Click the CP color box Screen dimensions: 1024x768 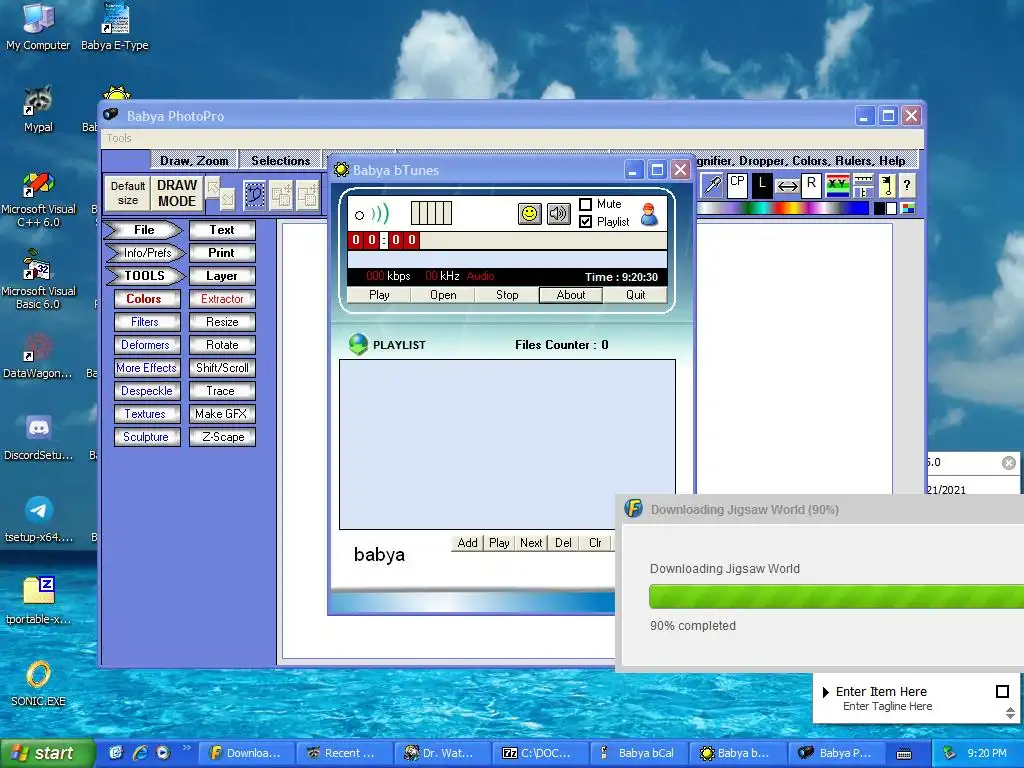[737, 185]
